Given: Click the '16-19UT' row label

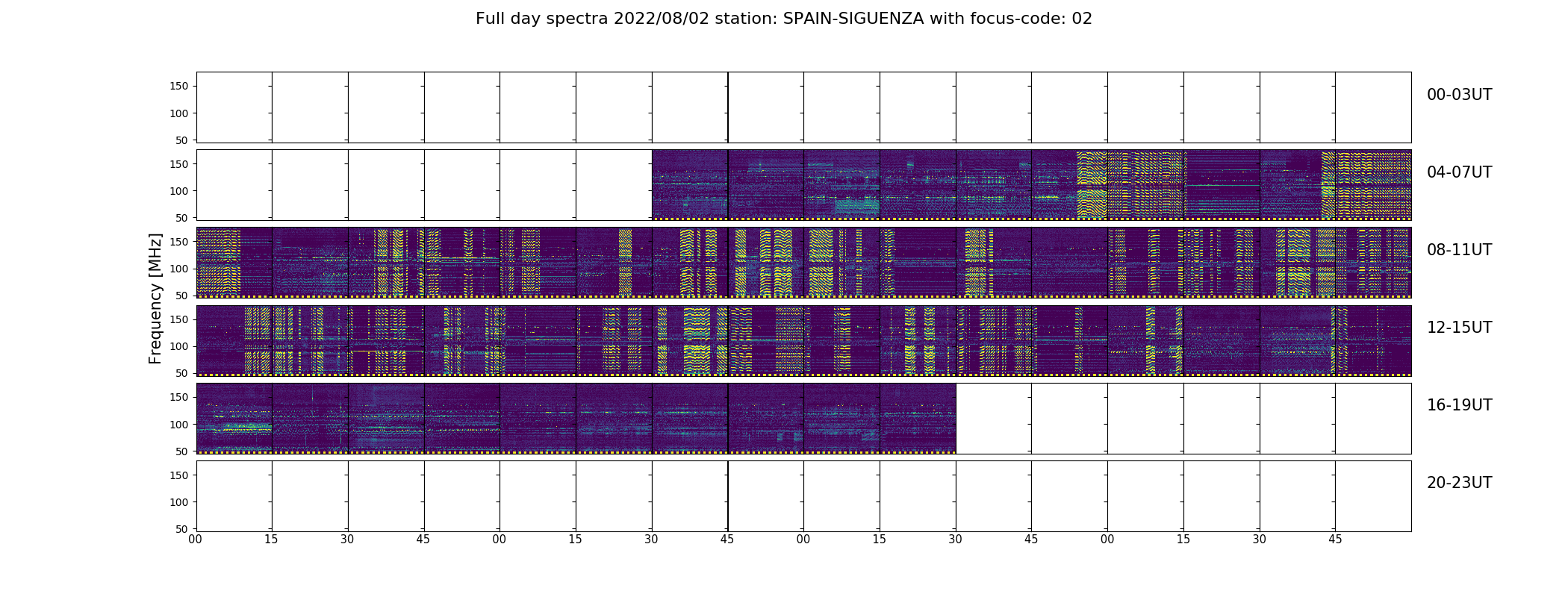Looking at the screenshot, I should [x=1459, y=405].
